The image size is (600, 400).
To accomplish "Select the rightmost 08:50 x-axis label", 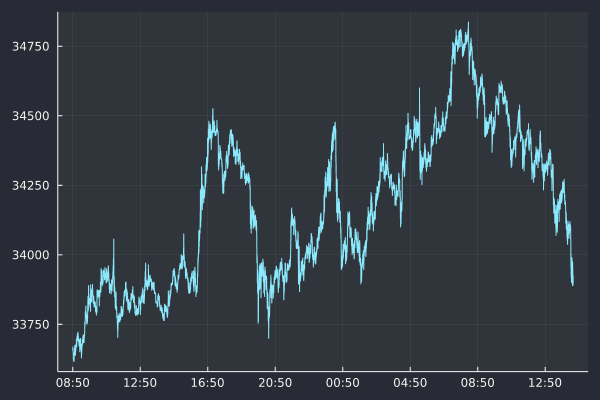I will coord(478,383).
